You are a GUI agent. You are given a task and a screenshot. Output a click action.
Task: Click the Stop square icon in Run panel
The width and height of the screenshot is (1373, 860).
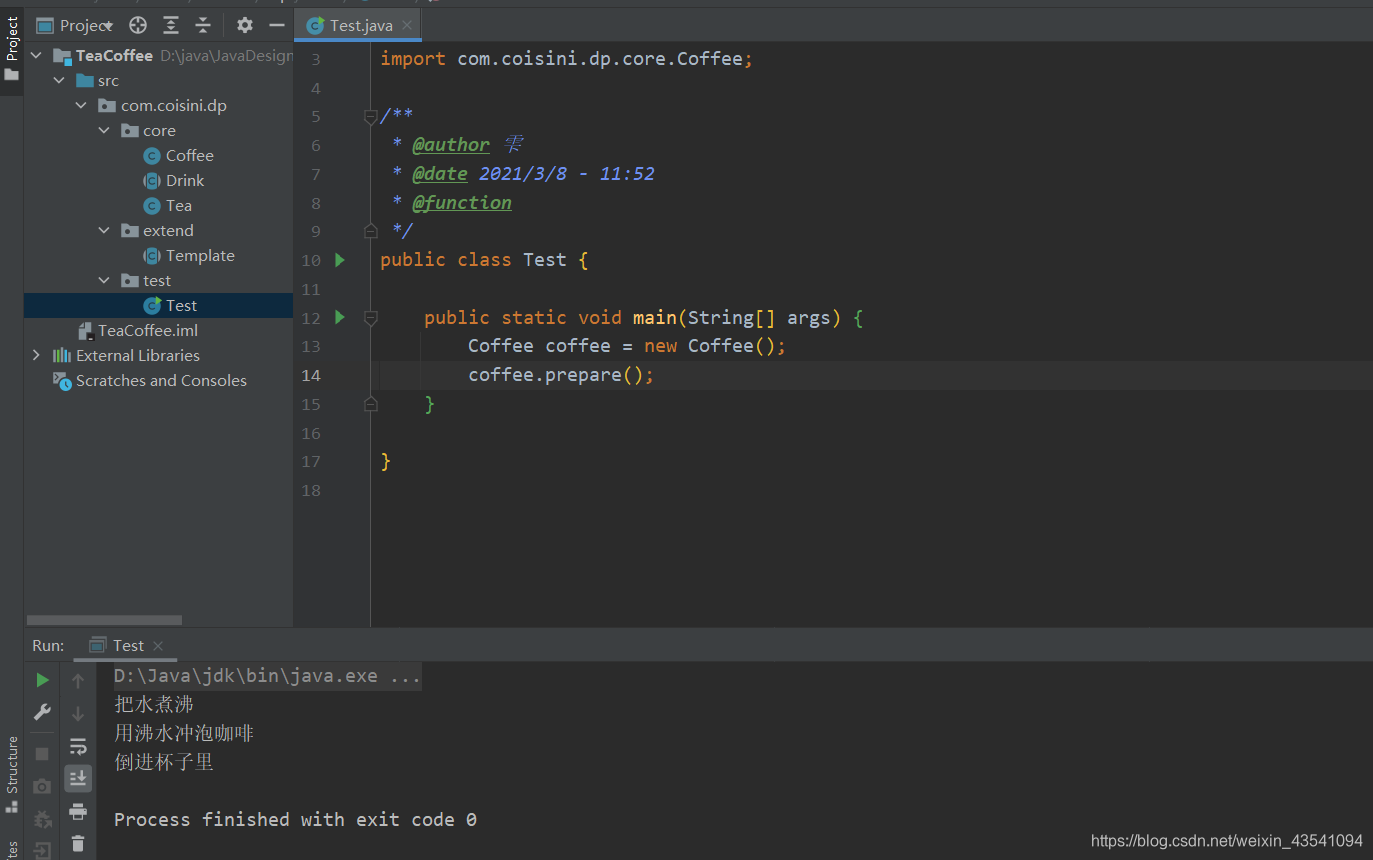[42, 753]
